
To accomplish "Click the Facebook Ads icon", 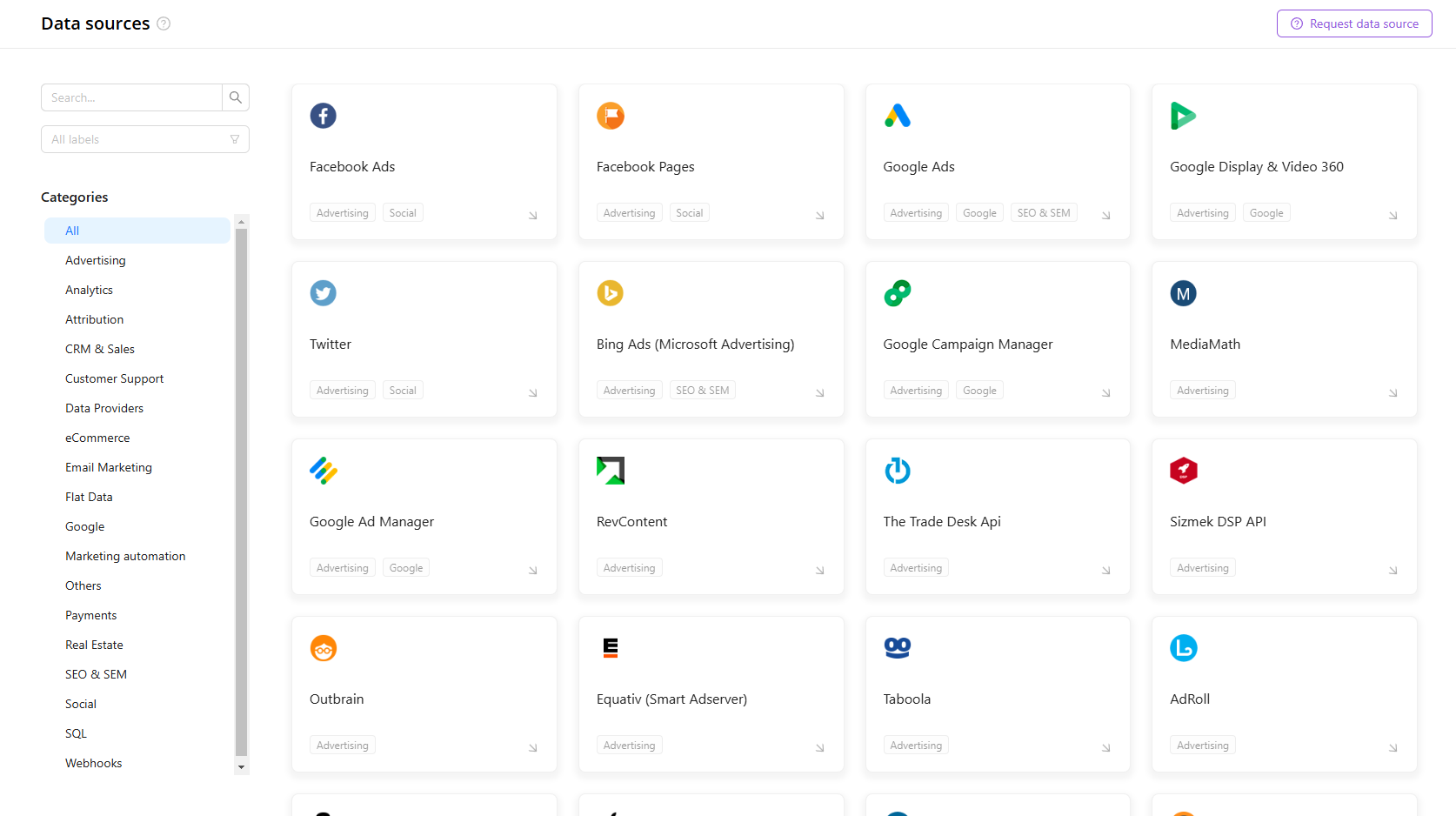I will coord(323,115).
